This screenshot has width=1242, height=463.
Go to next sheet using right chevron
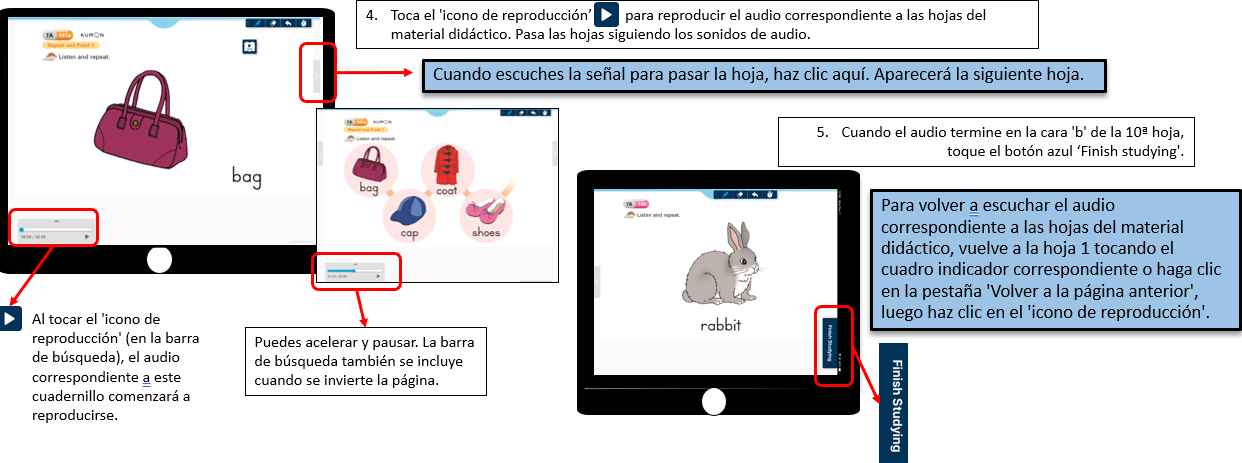pyautogui.click(x=317, y=72)
